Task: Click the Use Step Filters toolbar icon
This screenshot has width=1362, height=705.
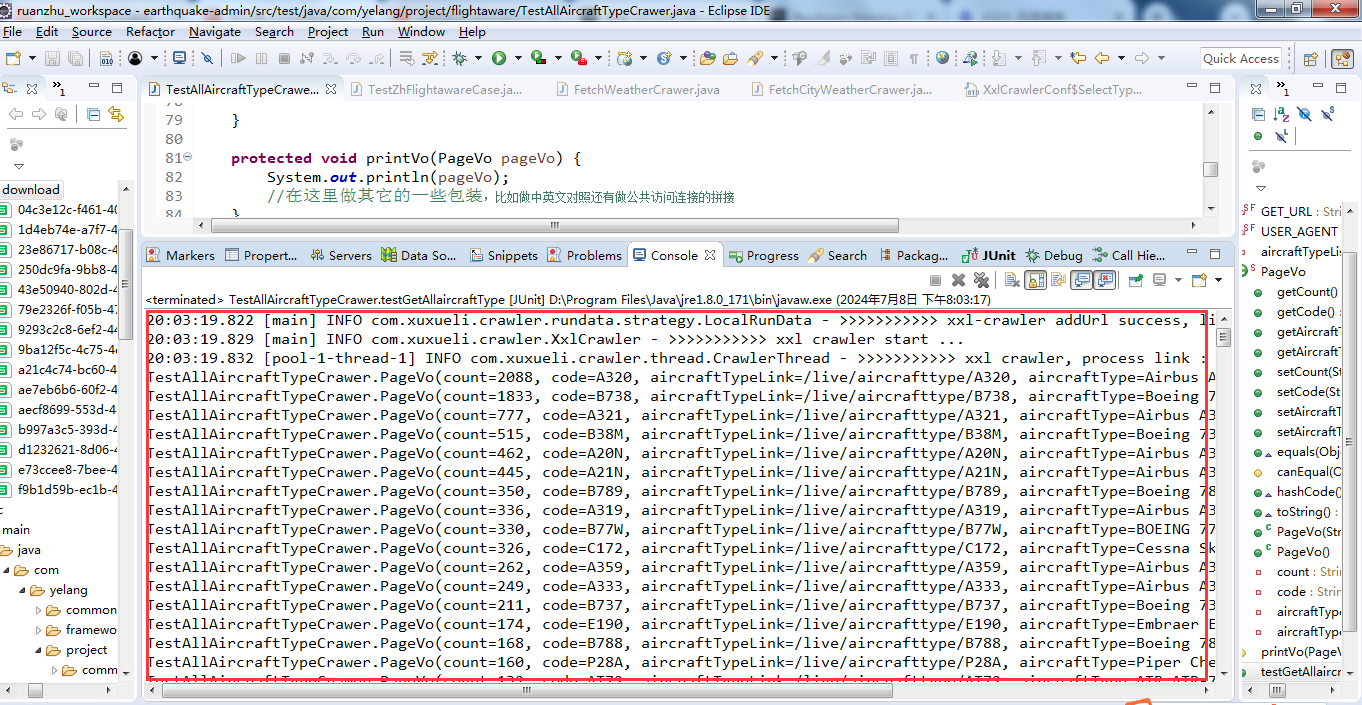Action: [430, 58]
